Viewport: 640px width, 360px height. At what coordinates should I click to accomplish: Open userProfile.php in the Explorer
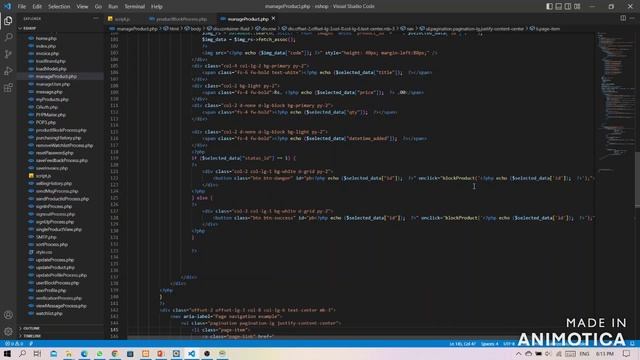coord(51,290)
